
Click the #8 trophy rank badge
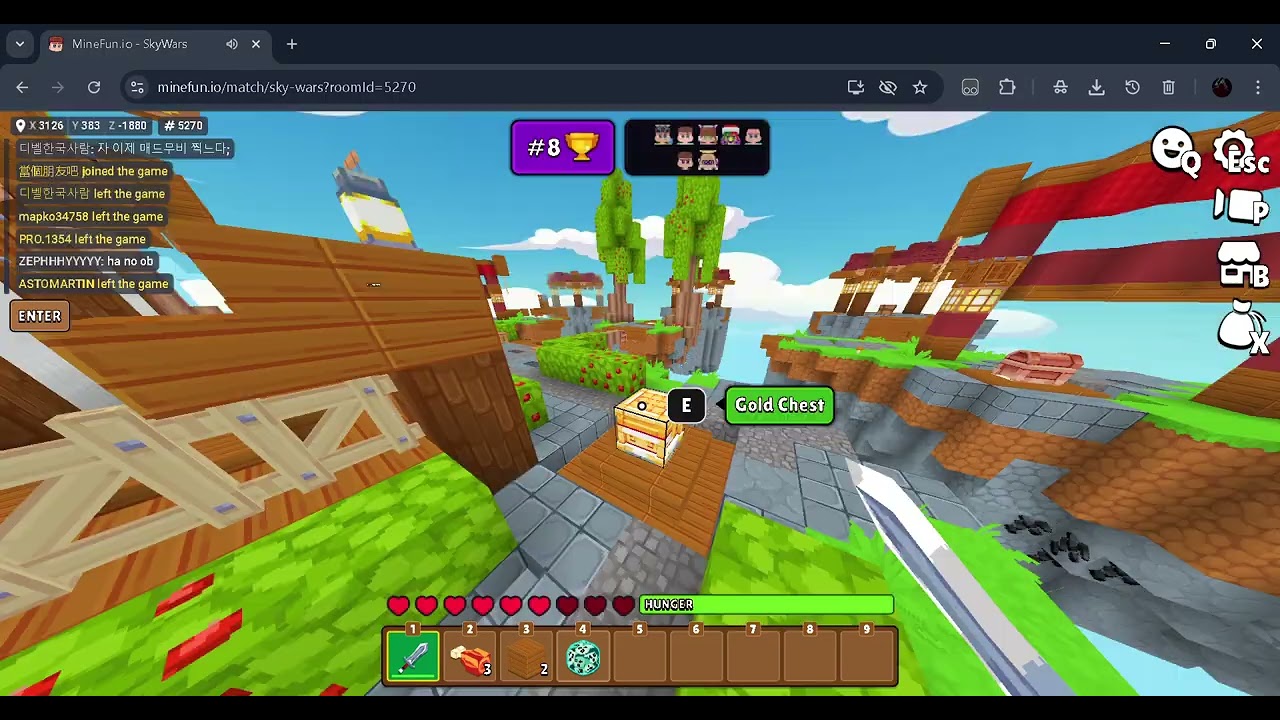pos(563,148)
